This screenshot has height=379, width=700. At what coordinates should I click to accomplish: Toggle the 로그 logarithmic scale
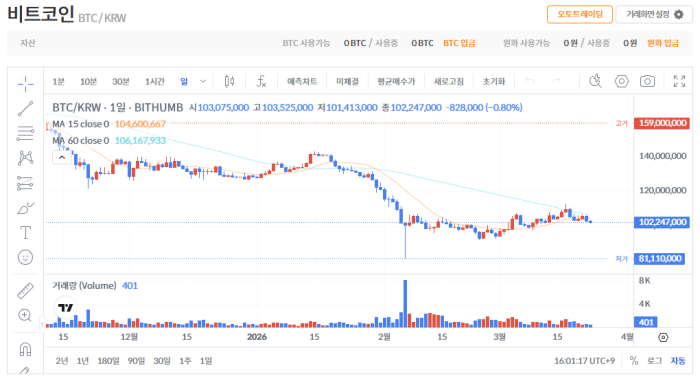[654, 361]
